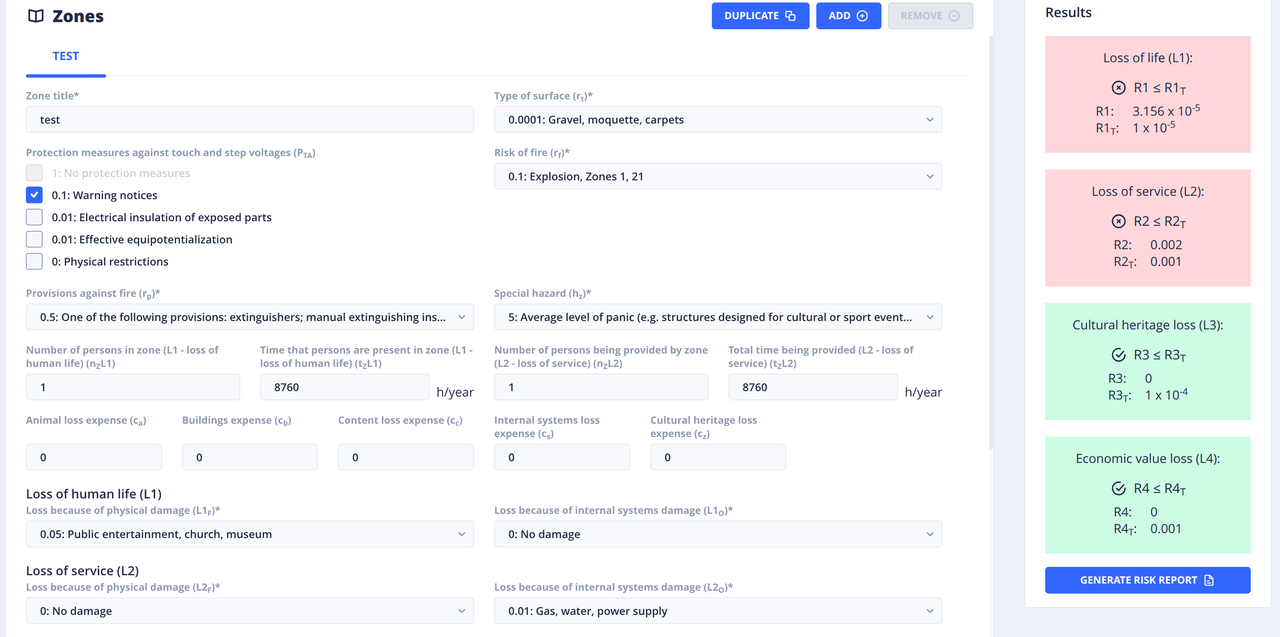Switch to the TEST tab

(65, 56)
